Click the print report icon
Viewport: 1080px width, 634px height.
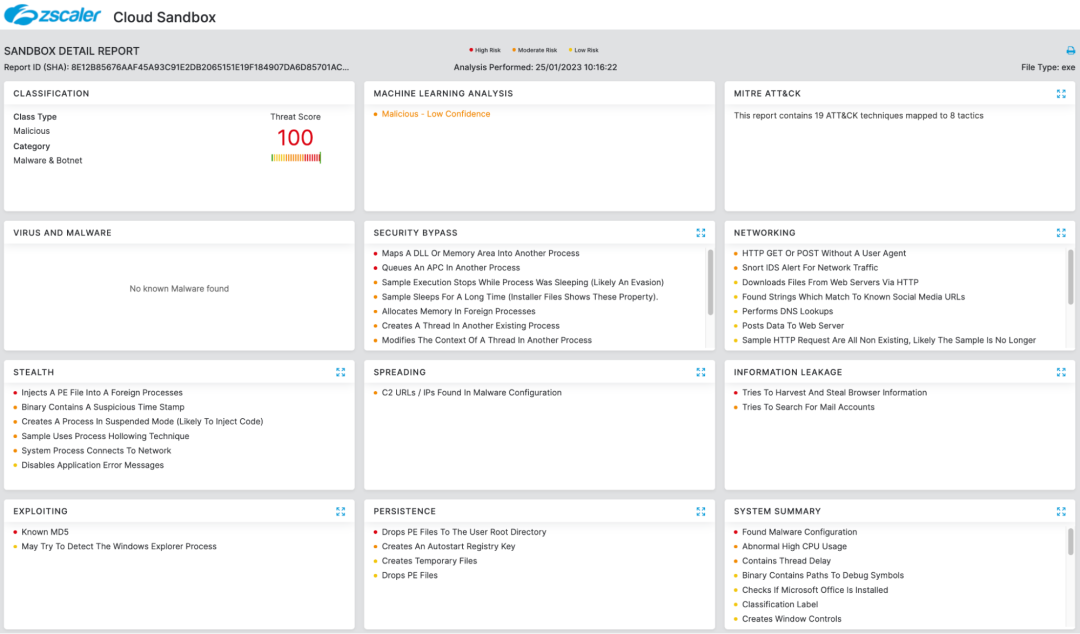click(x=1070, y=50)
